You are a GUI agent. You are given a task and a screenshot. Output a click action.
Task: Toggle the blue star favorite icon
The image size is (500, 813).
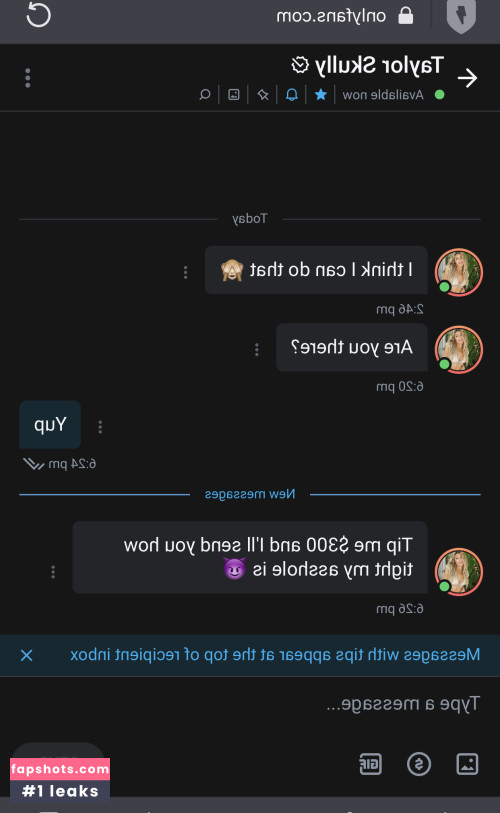click(321, 94)
